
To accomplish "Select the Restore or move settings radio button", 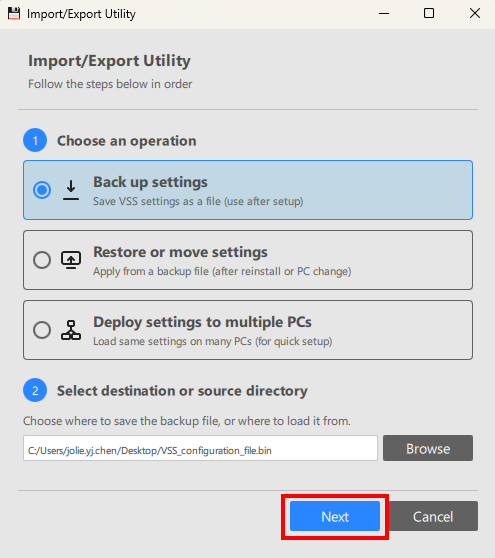I will coord(42,260).
